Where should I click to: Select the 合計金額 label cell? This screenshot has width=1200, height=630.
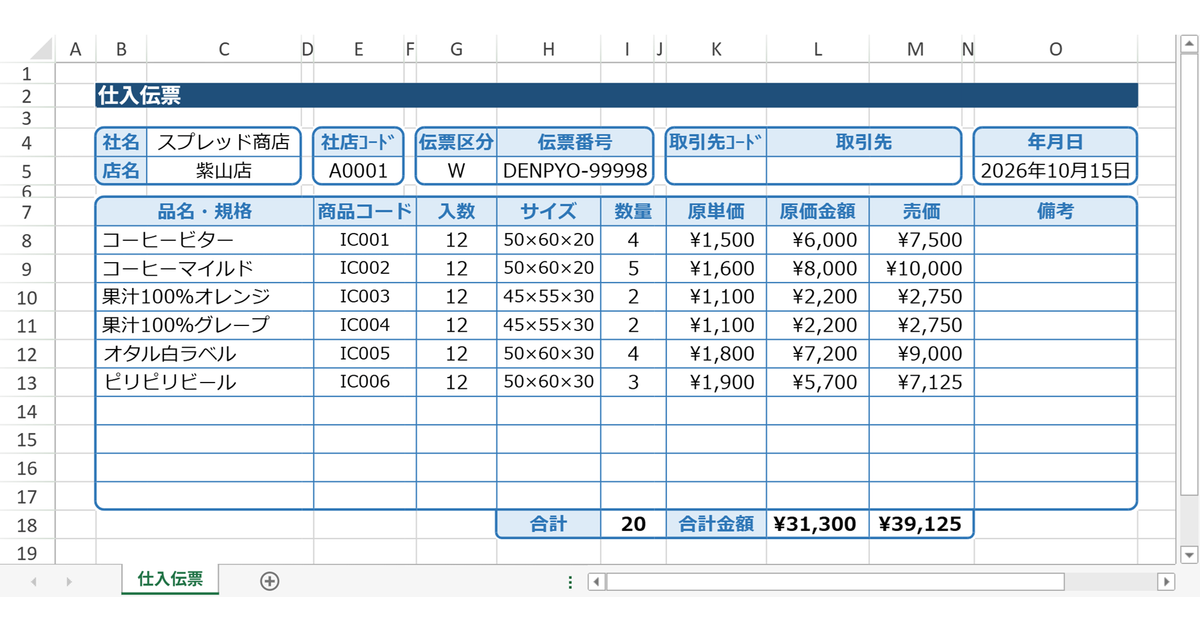point(716,524)
